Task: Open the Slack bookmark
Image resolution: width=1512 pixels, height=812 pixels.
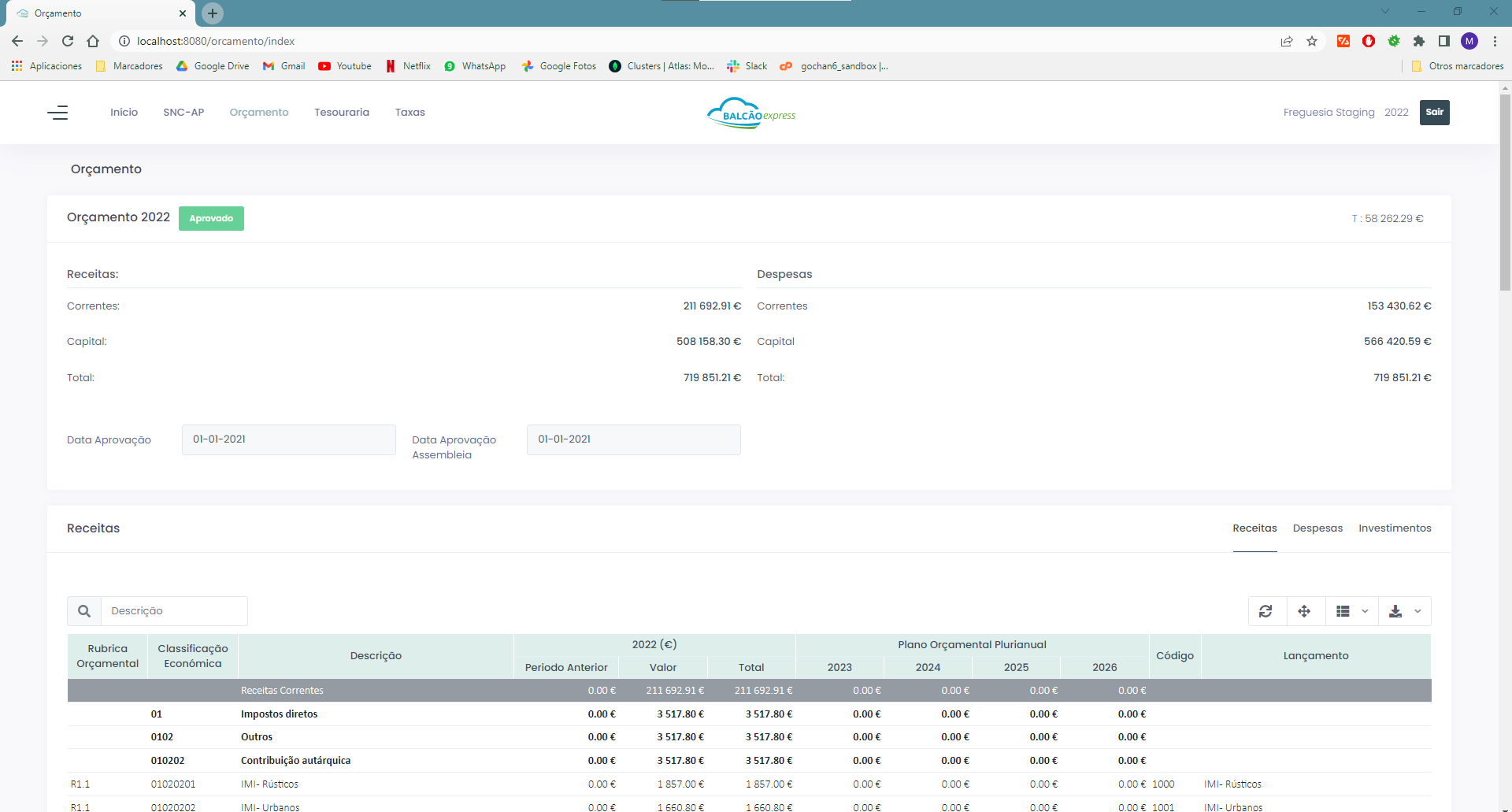Action: (747, 66)
